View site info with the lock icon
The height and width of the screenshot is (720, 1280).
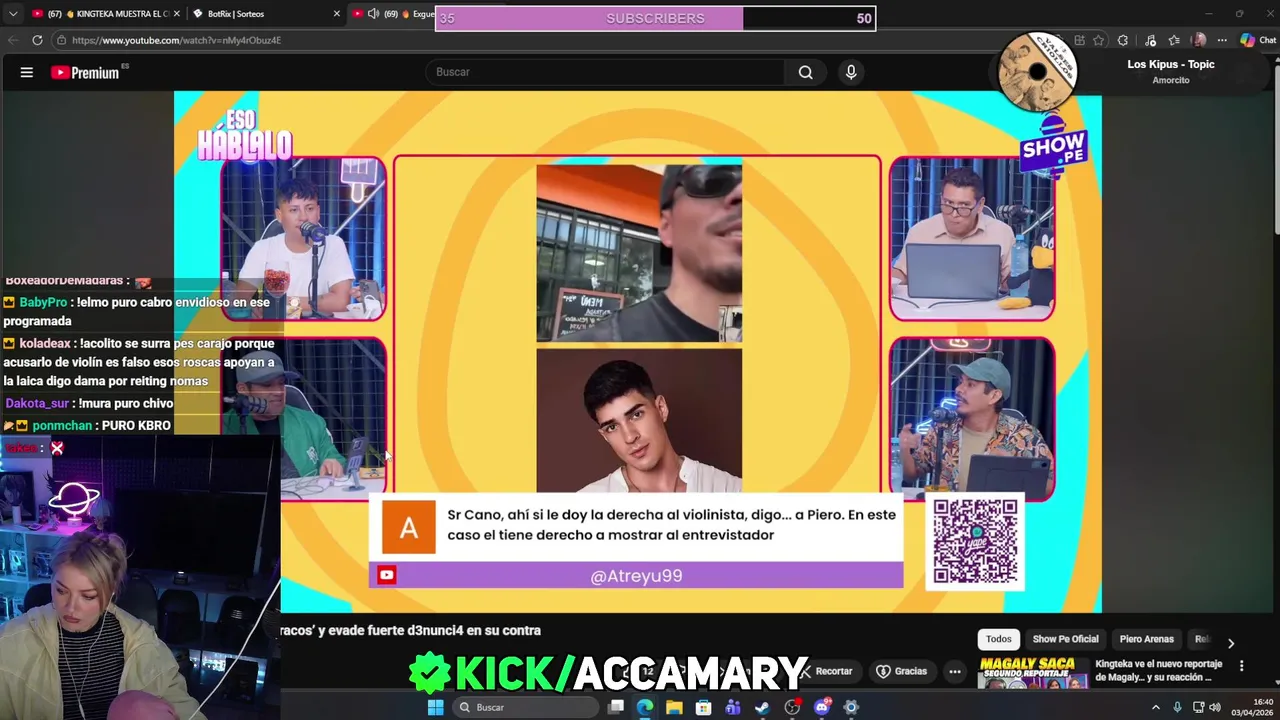(61, 40)
